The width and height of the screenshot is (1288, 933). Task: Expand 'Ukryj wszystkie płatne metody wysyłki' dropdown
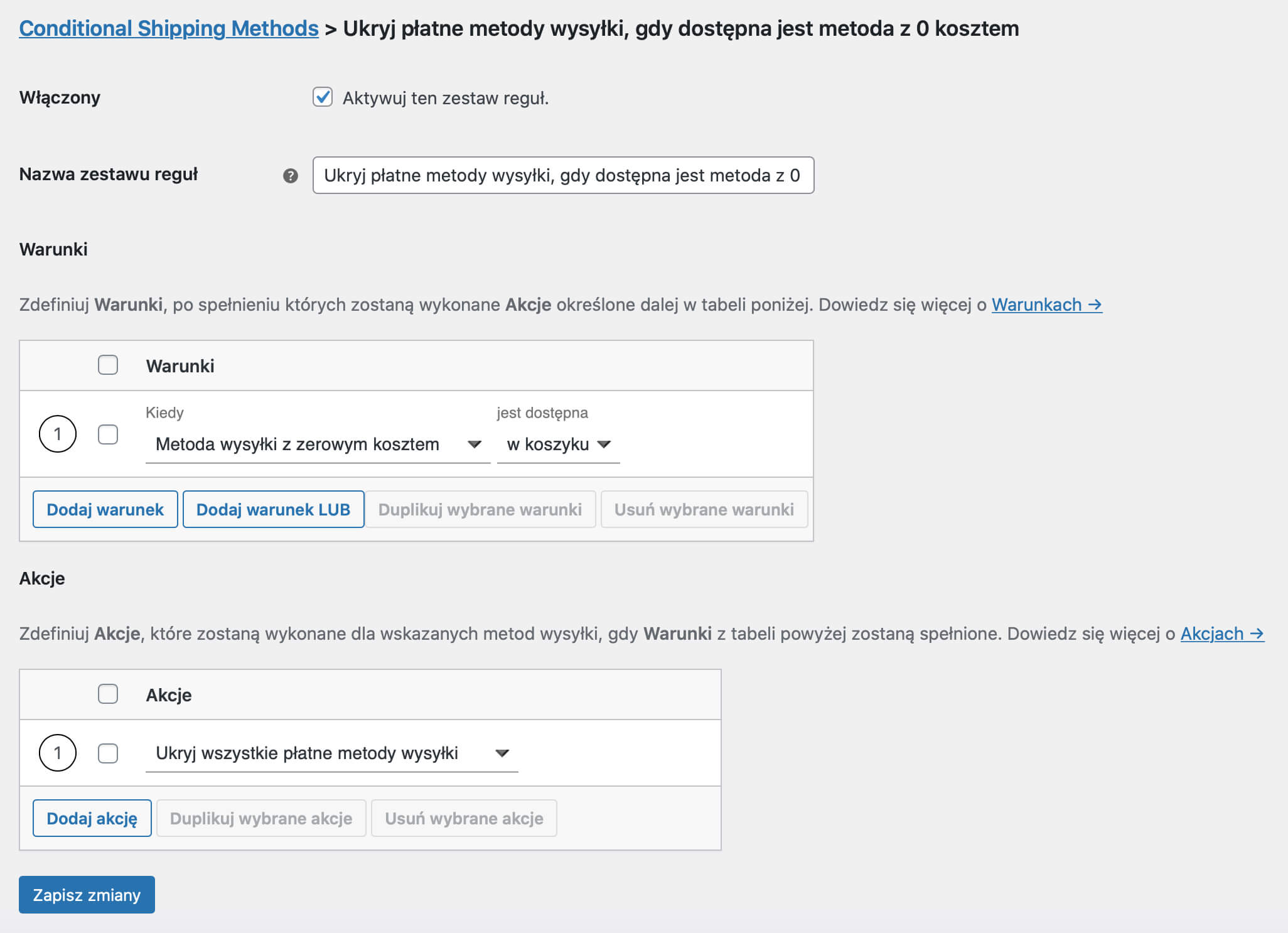tap(331, 753)
